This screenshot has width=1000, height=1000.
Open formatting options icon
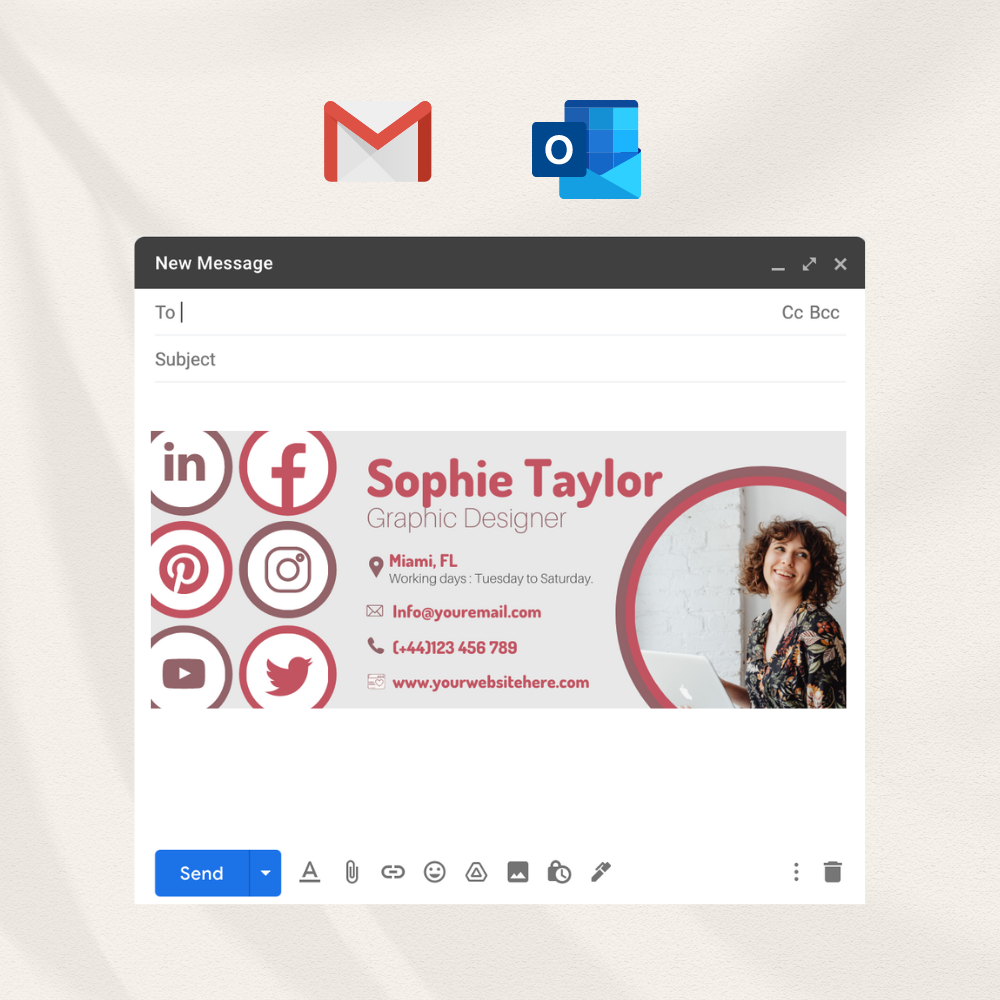pyautogui.click(x=310, y=872)
